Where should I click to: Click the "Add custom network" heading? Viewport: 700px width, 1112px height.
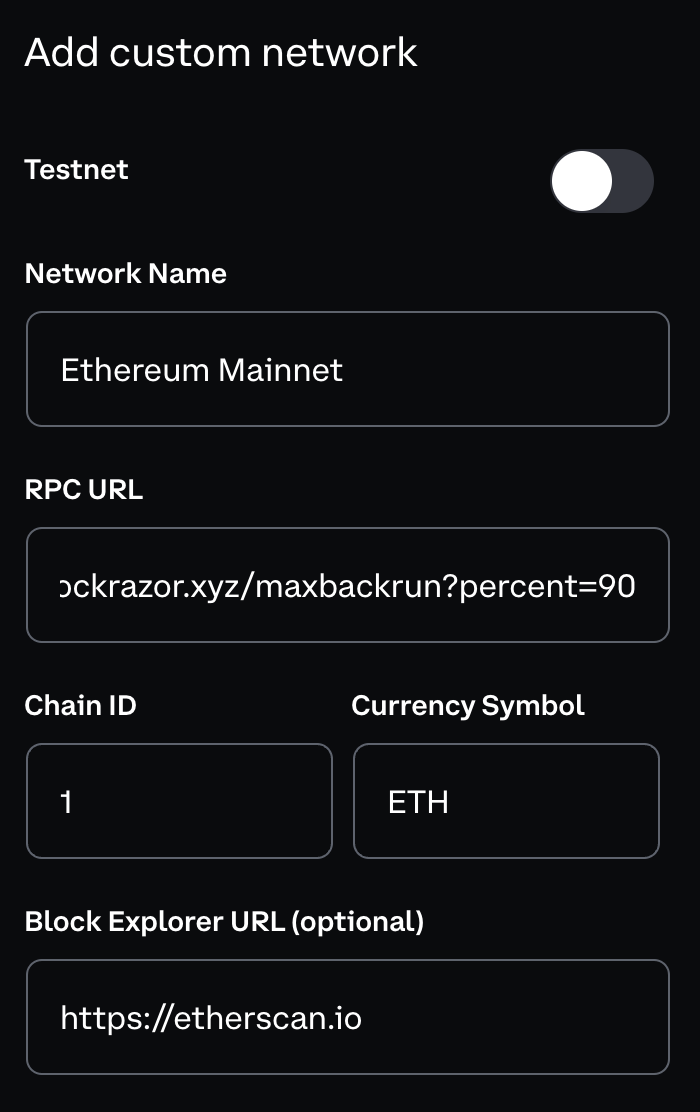pos(221,52)
